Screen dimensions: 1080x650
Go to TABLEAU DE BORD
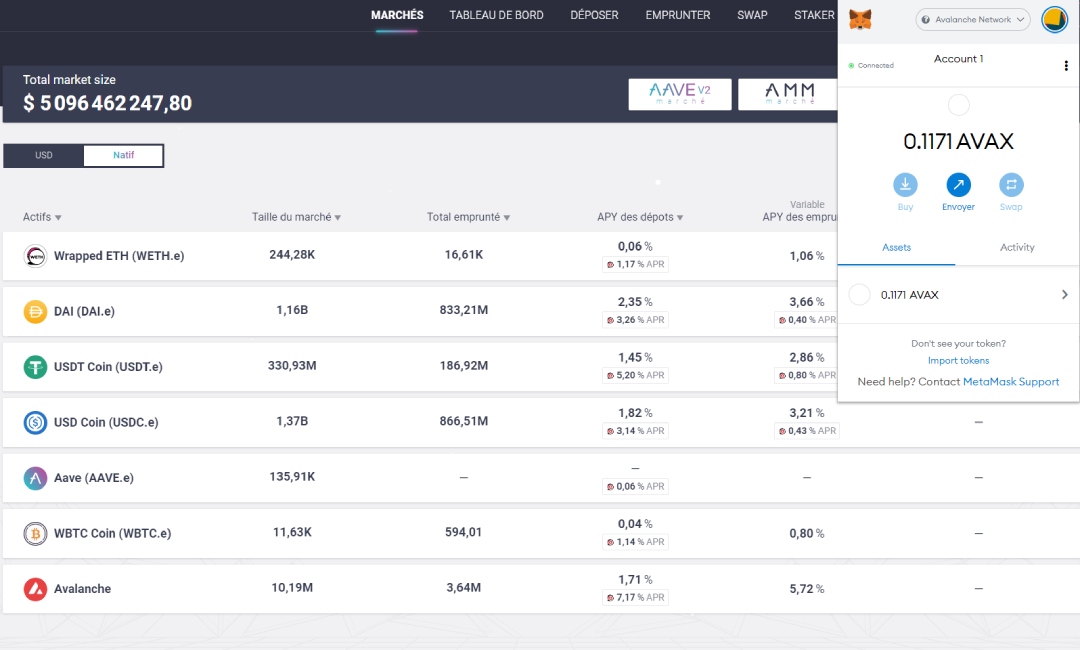[x=496, y=15]
